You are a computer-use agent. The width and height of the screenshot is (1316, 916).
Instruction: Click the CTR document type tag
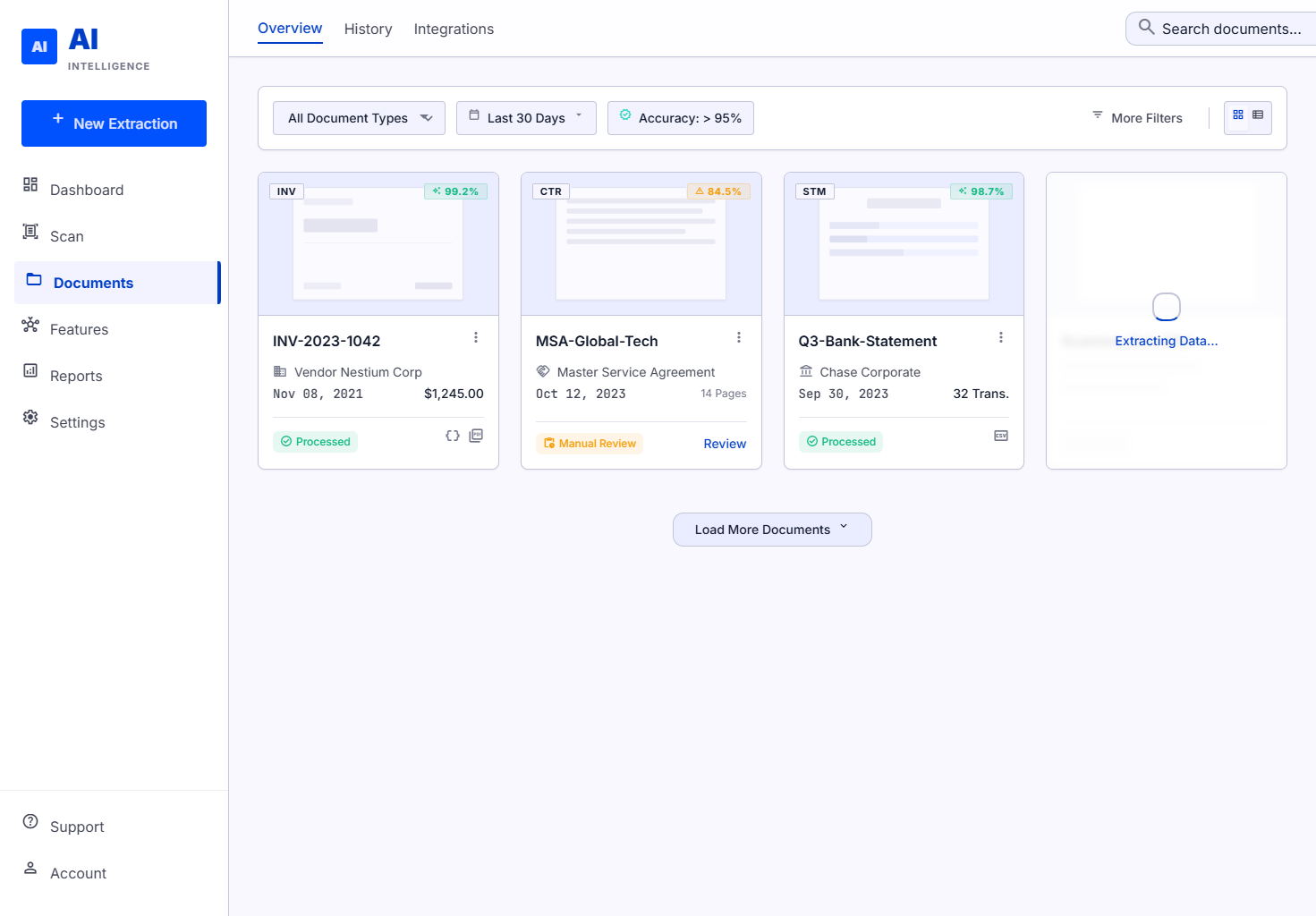coord(551,191)
